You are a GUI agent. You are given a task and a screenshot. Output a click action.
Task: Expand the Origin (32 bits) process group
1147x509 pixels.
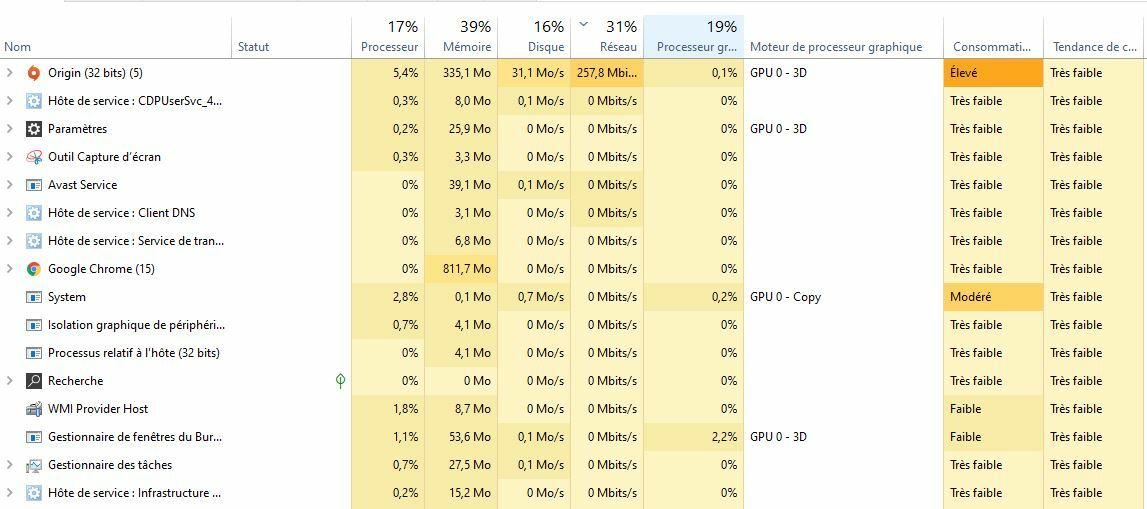(x=10, y=73)
